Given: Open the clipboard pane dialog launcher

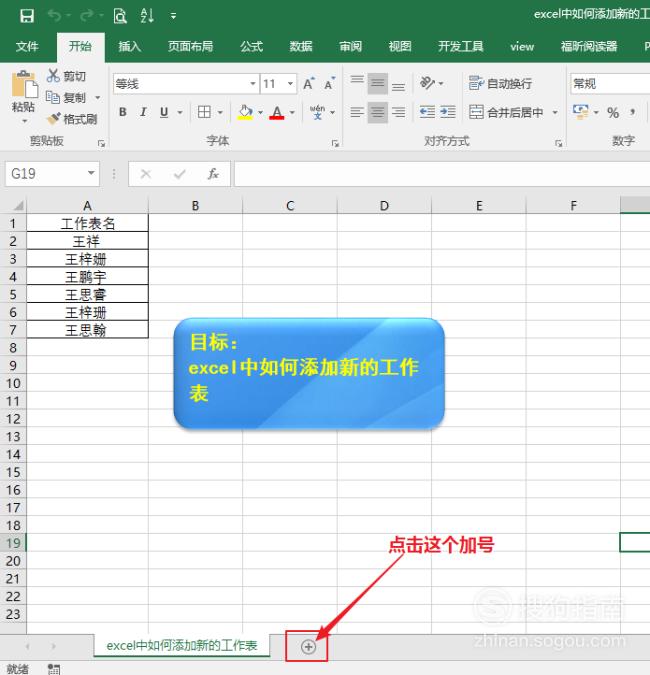Looking at the screenshot, I should click(x=101, y=143).
